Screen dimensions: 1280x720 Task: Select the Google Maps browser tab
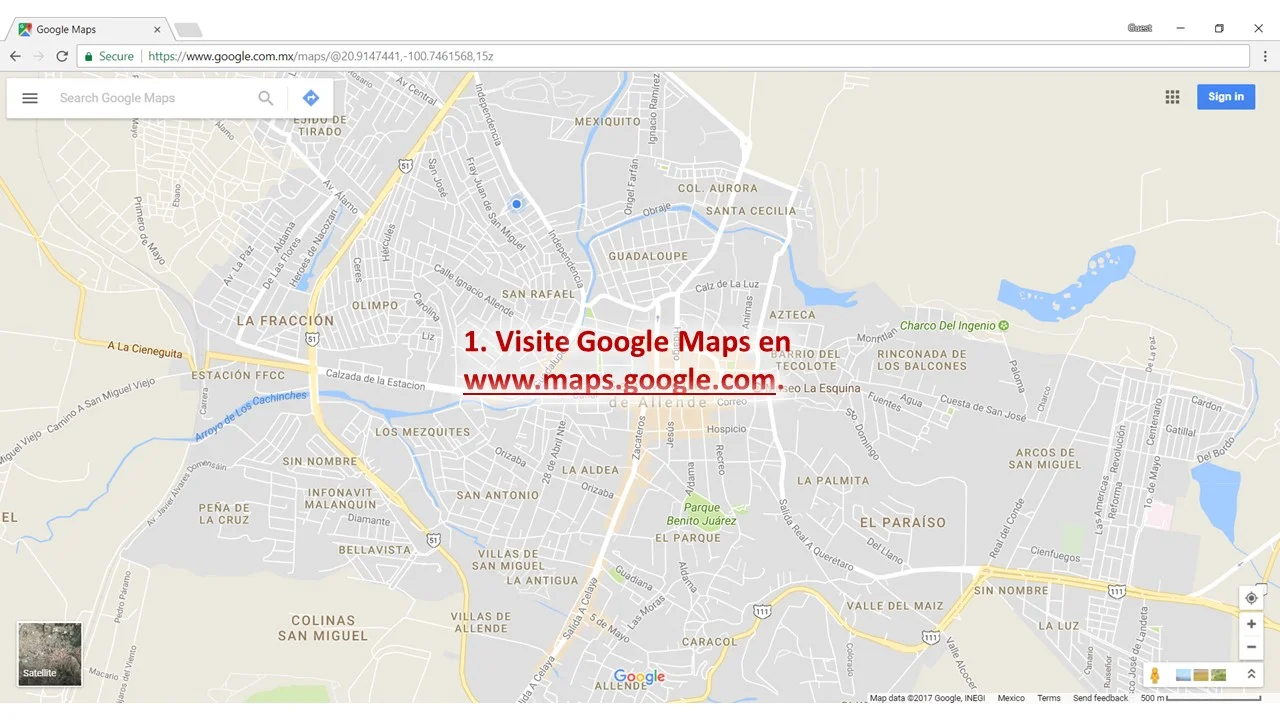coord(88,29)
